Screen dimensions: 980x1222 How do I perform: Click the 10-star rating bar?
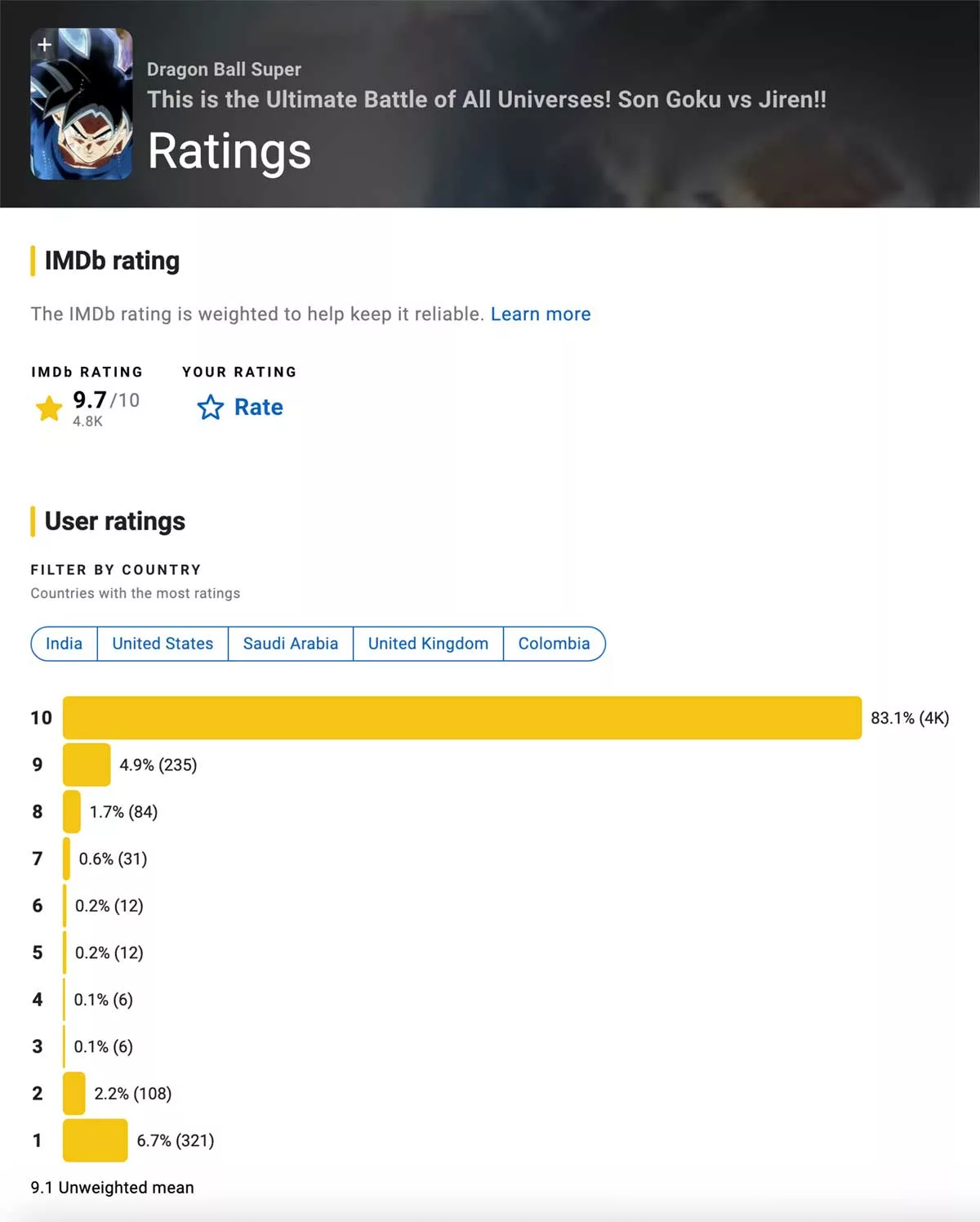point(462,718)
